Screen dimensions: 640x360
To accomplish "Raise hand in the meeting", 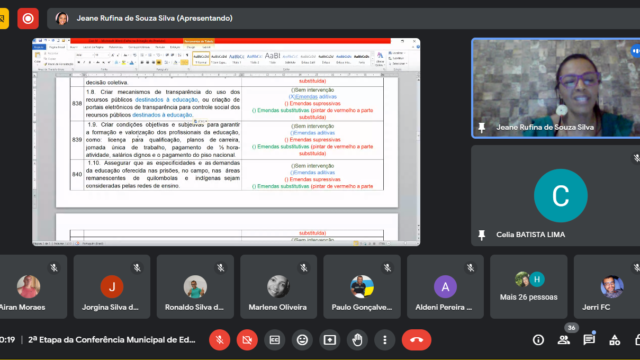I will (x=357, y=340).
